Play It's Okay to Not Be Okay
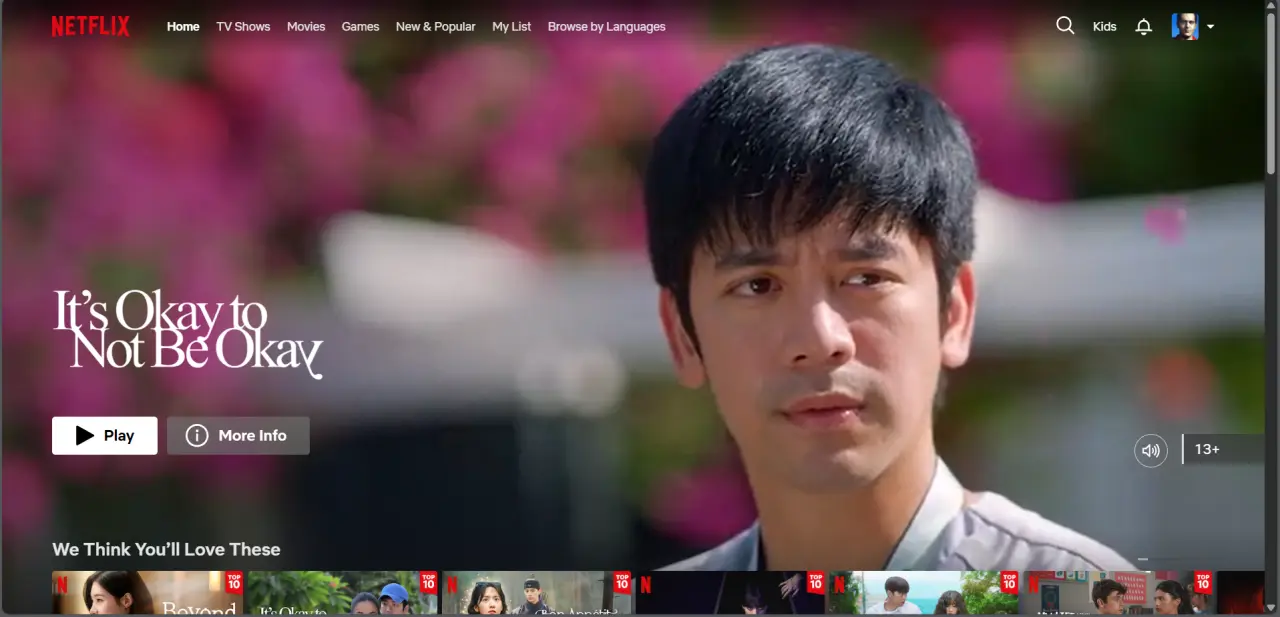This screenshot has width=1280, height=617. pyautogui.click(x=105, y=435)
